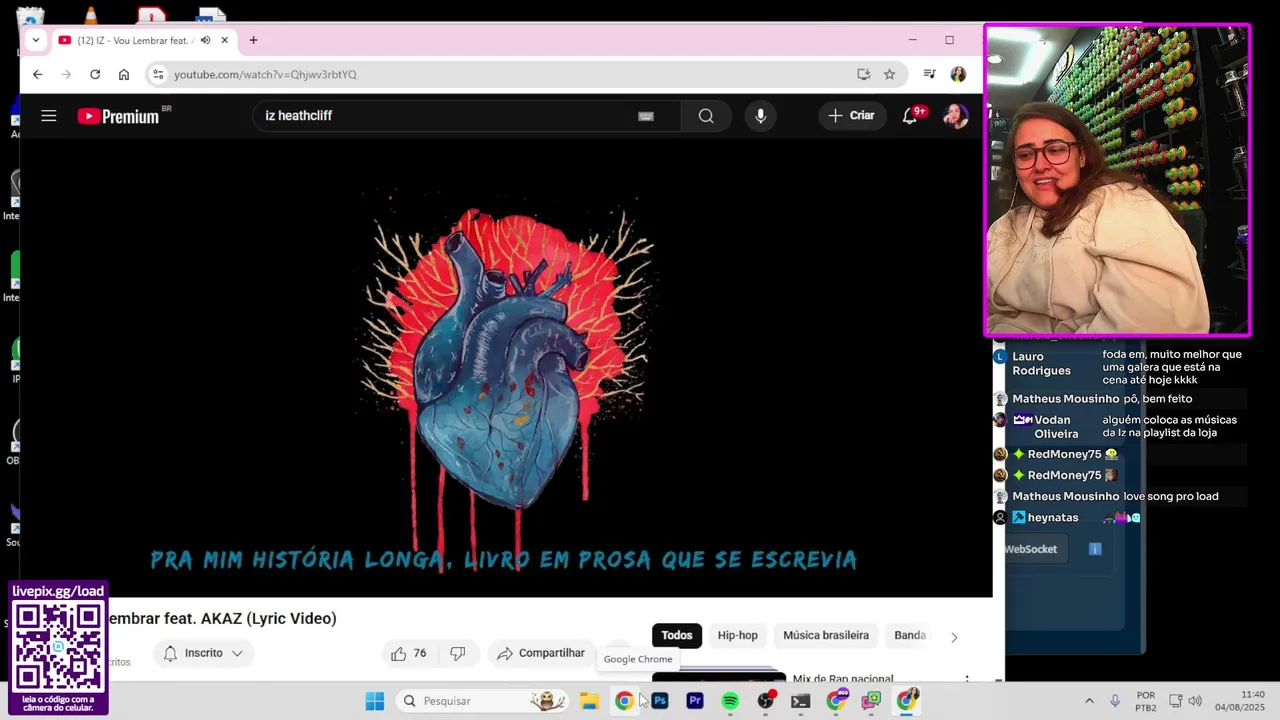Screen dimensions: 1280x720
Task: View site information icon in address bar
Action: [157, 74]
